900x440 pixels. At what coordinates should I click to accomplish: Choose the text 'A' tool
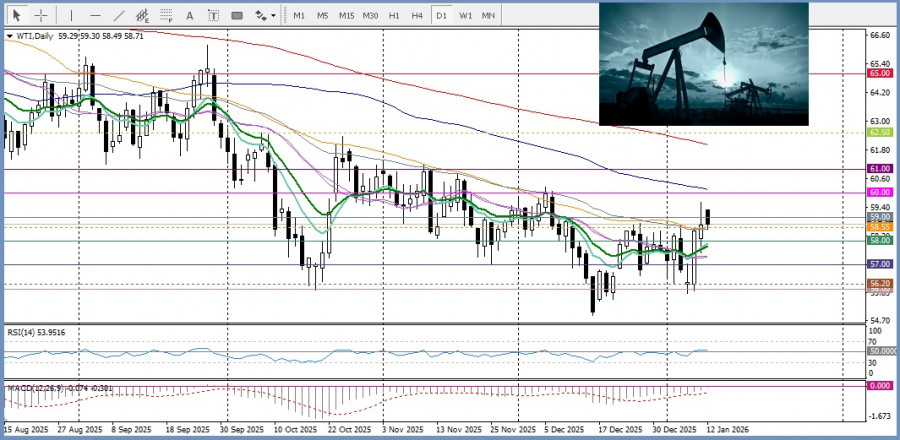[190, 15]
